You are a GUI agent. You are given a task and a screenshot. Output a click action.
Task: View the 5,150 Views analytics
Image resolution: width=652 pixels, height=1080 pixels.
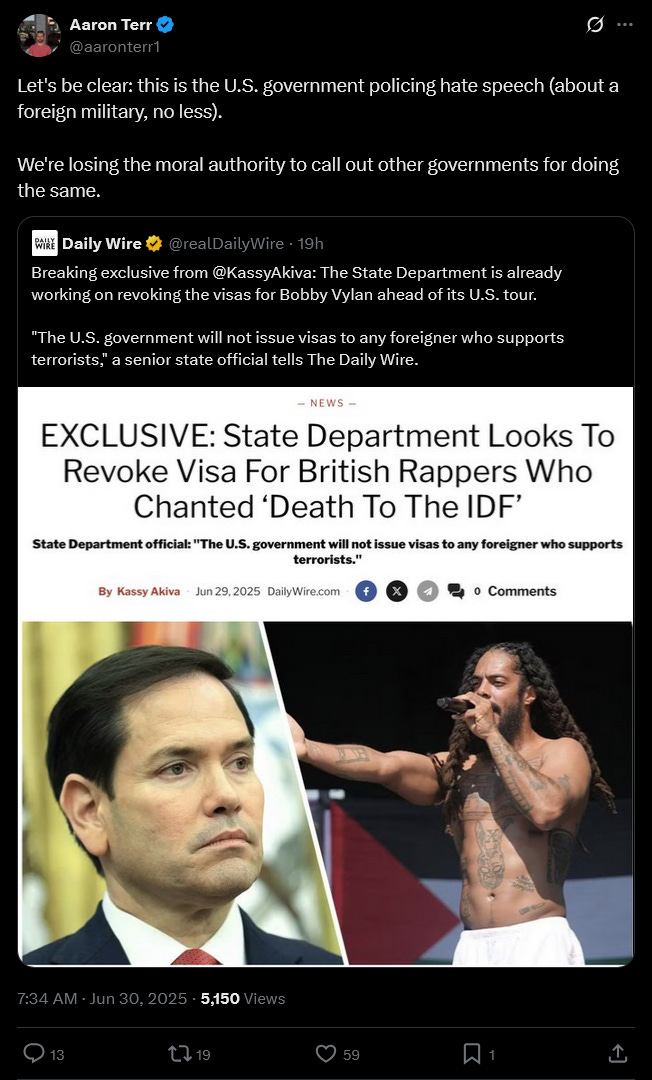(242, 998)
